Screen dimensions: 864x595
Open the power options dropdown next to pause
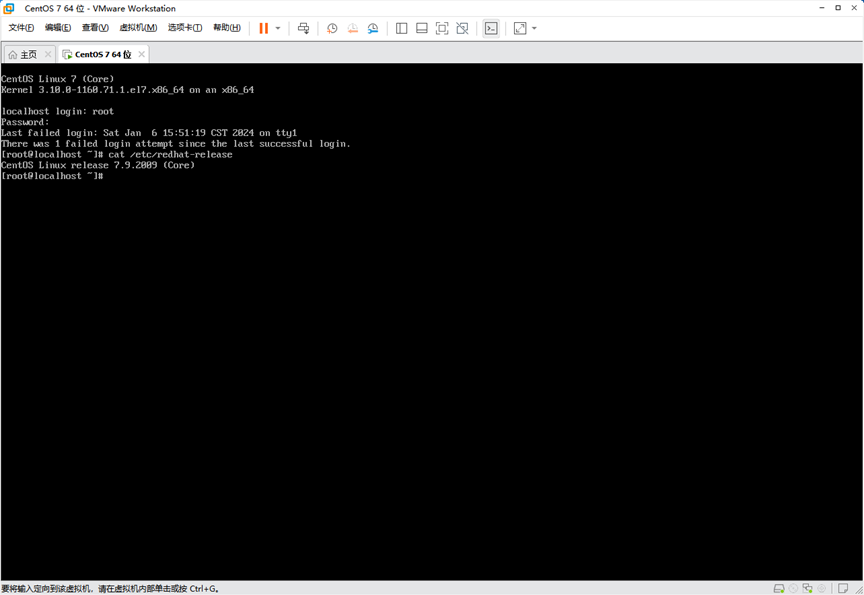click(278, 28)
